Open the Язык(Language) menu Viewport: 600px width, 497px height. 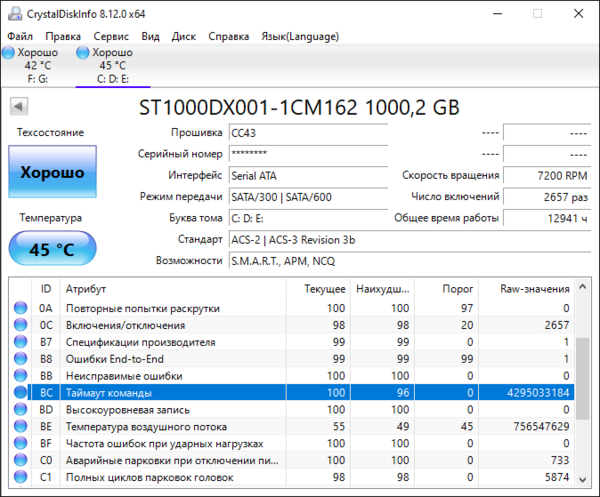[300, 36]
